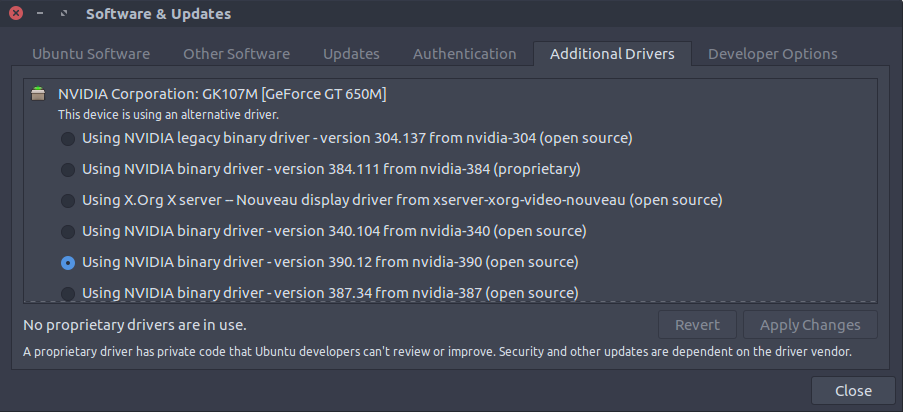This screenshot has height=412, width=903.
Task: Select the Additional Drivers tab
Action: tap(612, 54)
